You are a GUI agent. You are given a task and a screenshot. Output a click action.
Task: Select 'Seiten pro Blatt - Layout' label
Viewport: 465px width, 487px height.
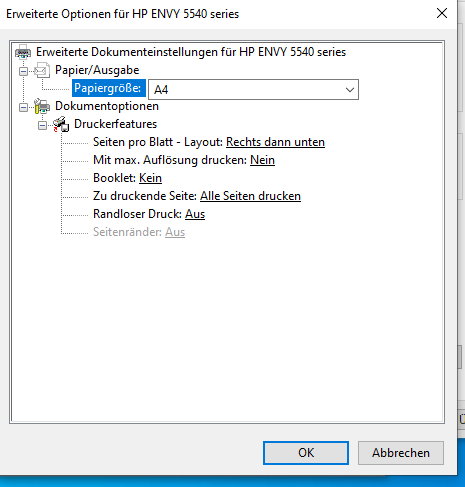[x=158, y=142]
